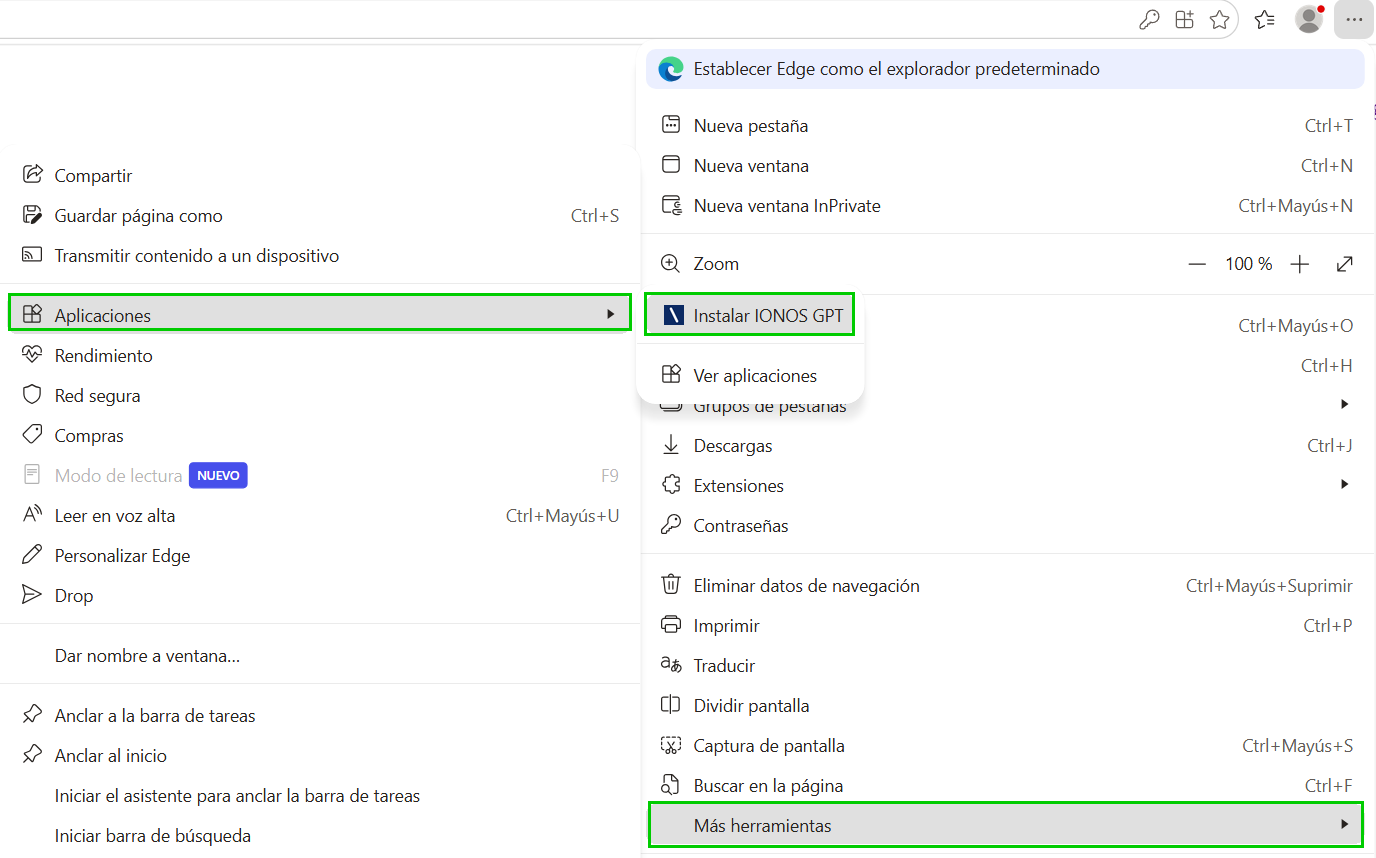Click the Contraseñas key icon
Viewport: 1376px width, 858px height.
(671, 525)
